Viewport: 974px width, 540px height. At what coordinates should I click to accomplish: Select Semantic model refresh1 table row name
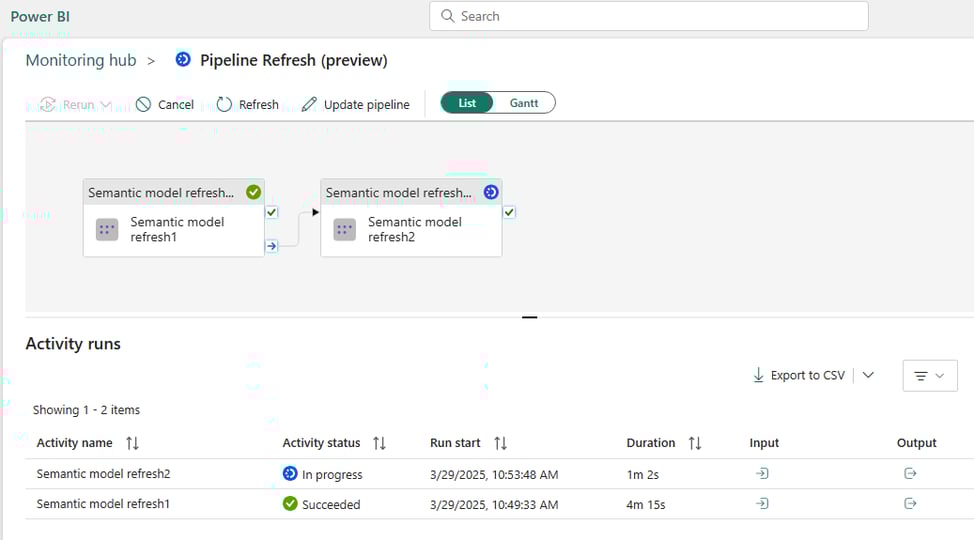point(103,503)
